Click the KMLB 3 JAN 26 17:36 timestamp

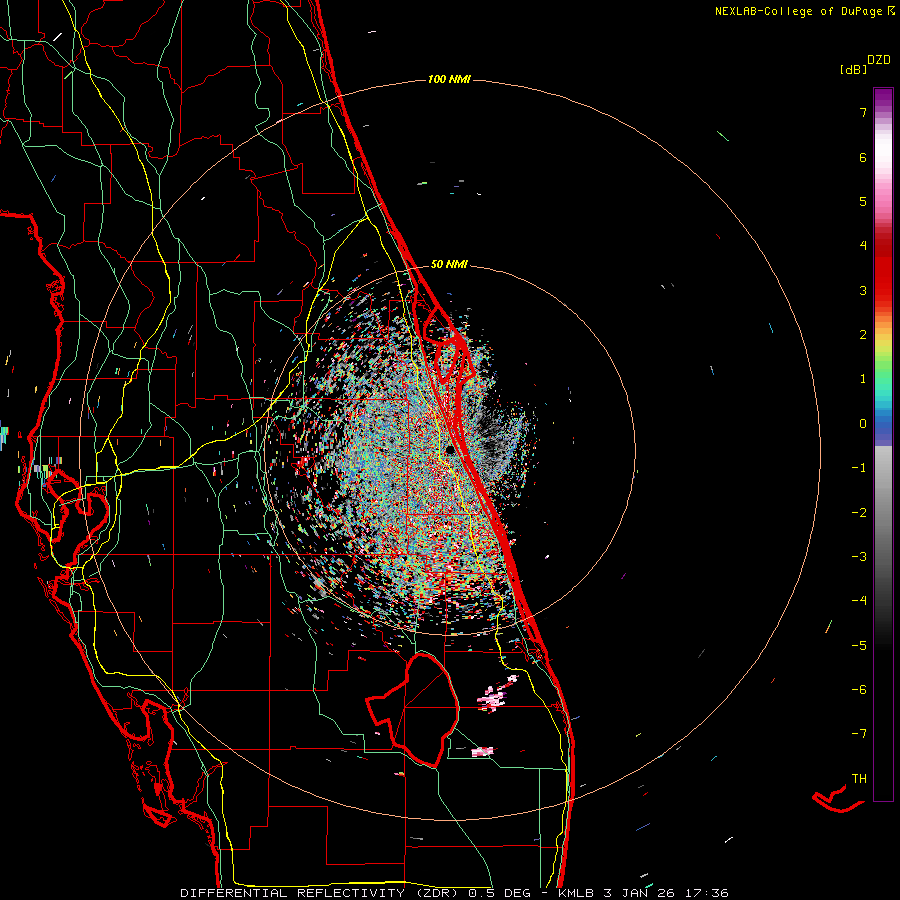643,893
